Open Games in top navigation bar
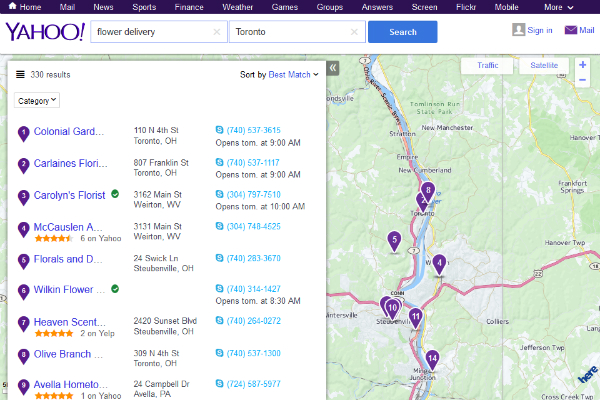The width and height of the screenshot is (600, 400). coord(284,7)
